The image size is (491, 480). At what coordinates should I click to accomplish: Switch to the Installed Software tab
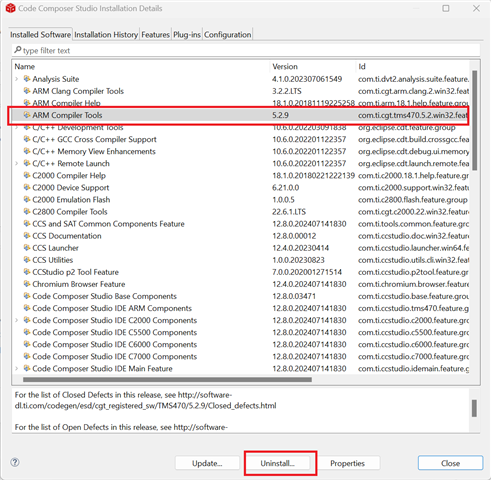pyautogui.click(x=40, y=34)
